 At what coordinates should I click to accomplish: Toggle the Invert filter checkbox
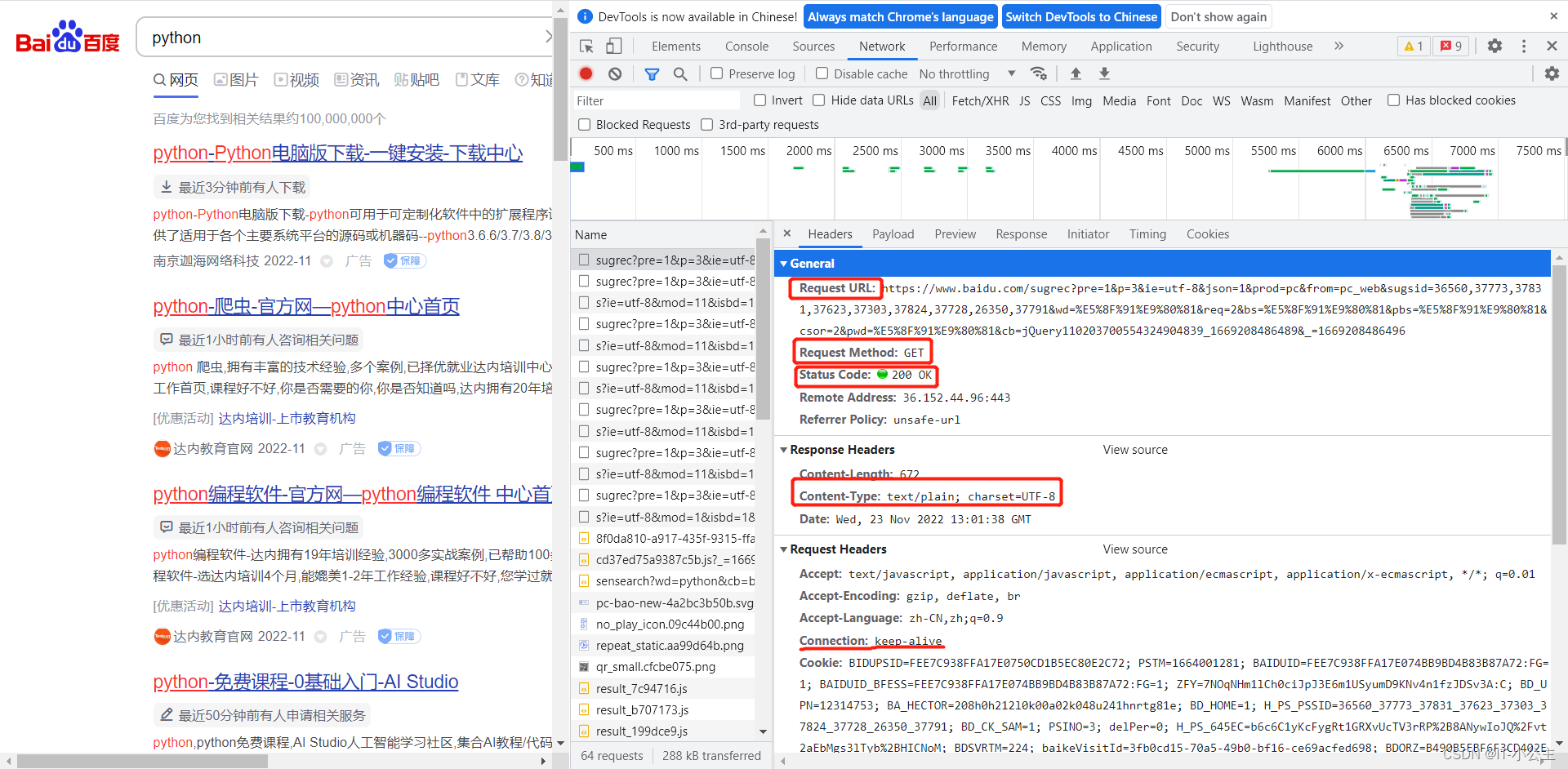(759, 100)
